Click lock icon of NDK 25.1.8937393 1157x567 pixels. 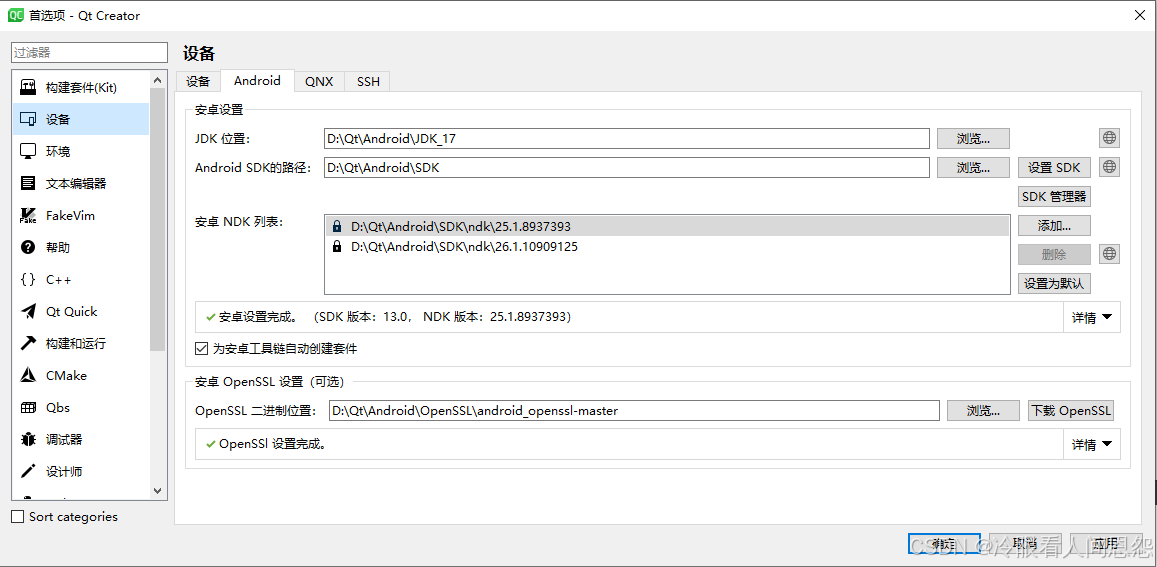pyautogui.click(x=336, y=227)
